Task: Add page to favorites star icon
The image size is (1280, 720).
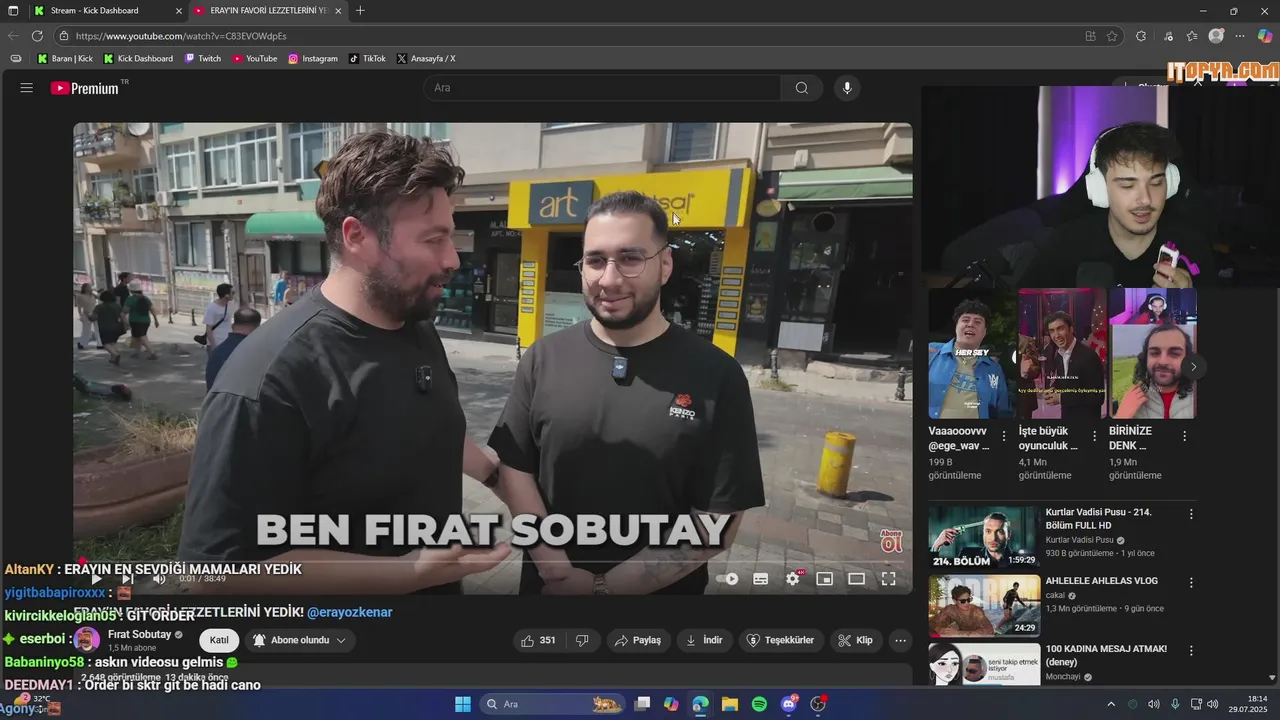Action: click(x=1112, y=36)
